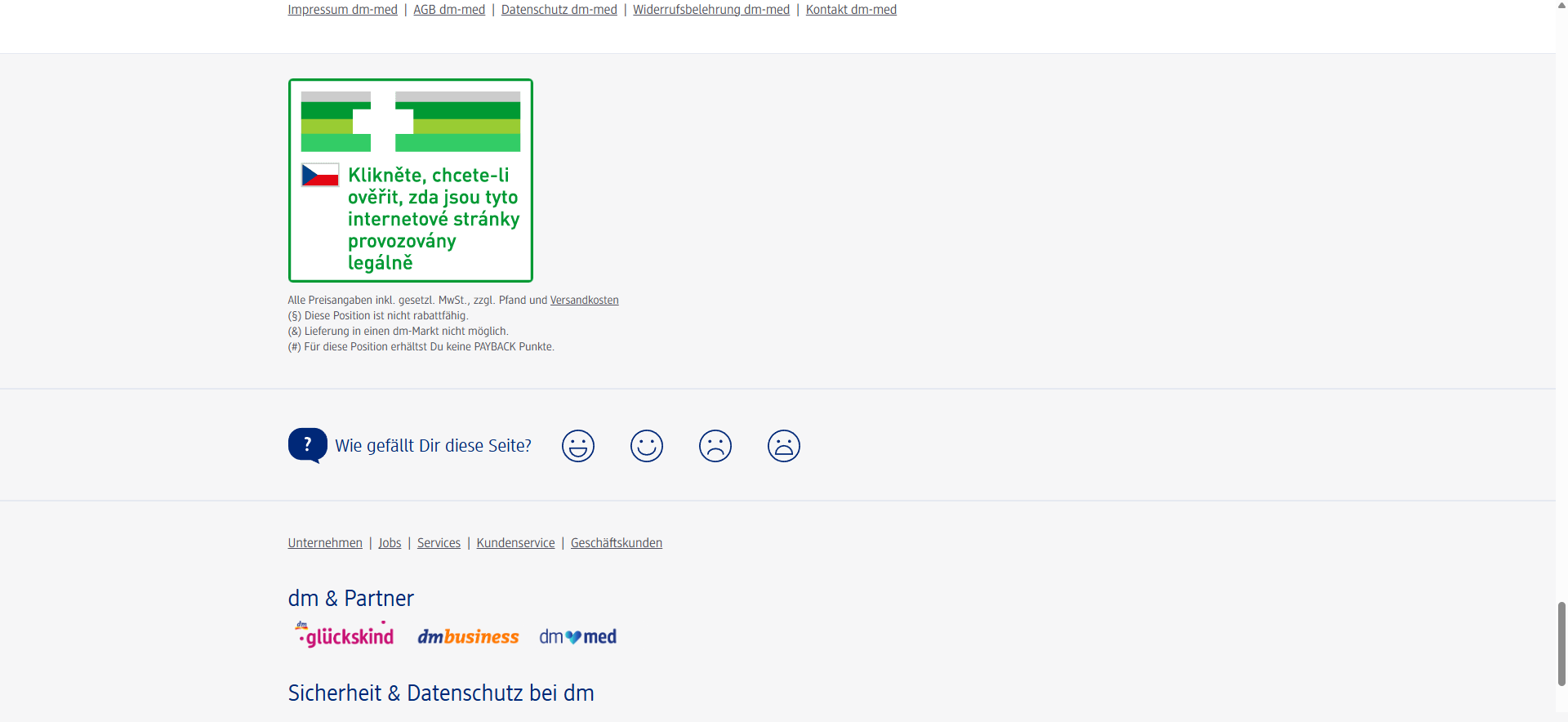Go to Datenschutz dm-med page
Screen dimensions: 1568x722
click(559, 10)
